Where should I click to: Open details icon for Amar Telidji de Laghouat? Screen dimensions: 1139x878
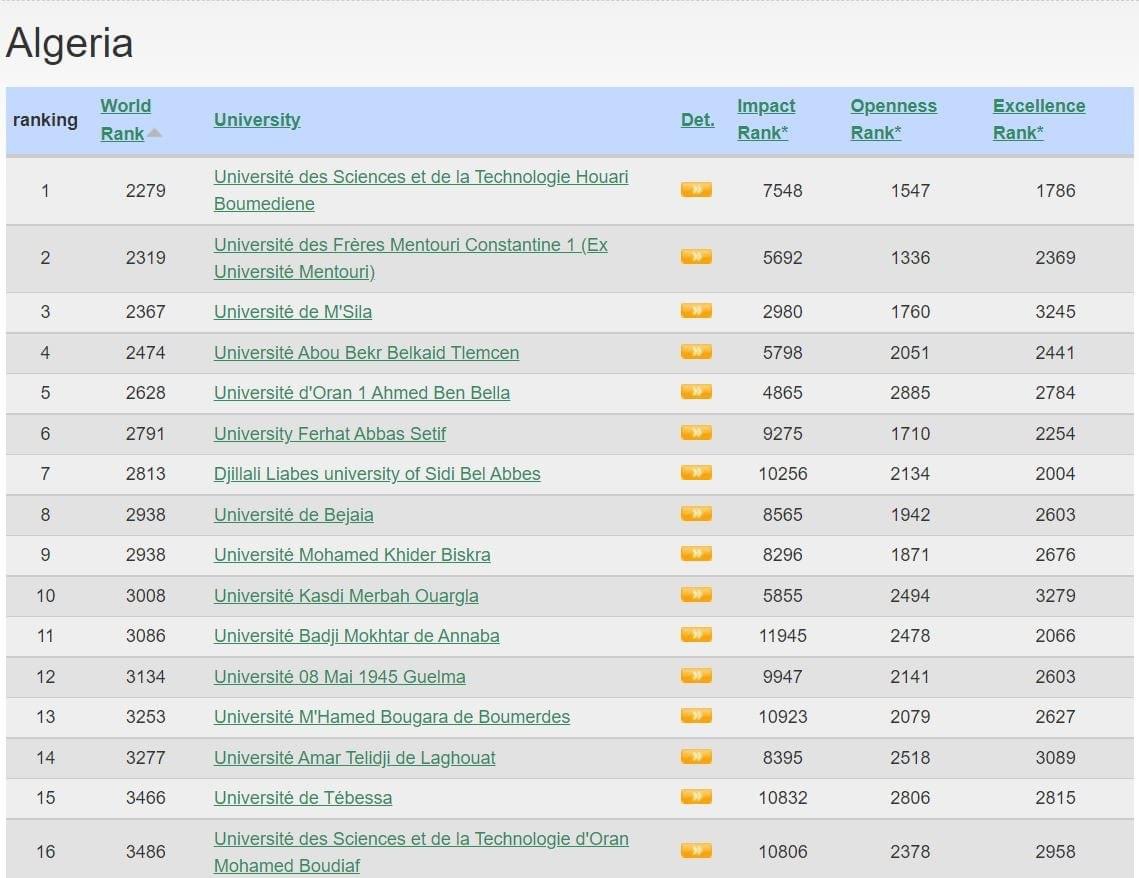coord(696,757)
